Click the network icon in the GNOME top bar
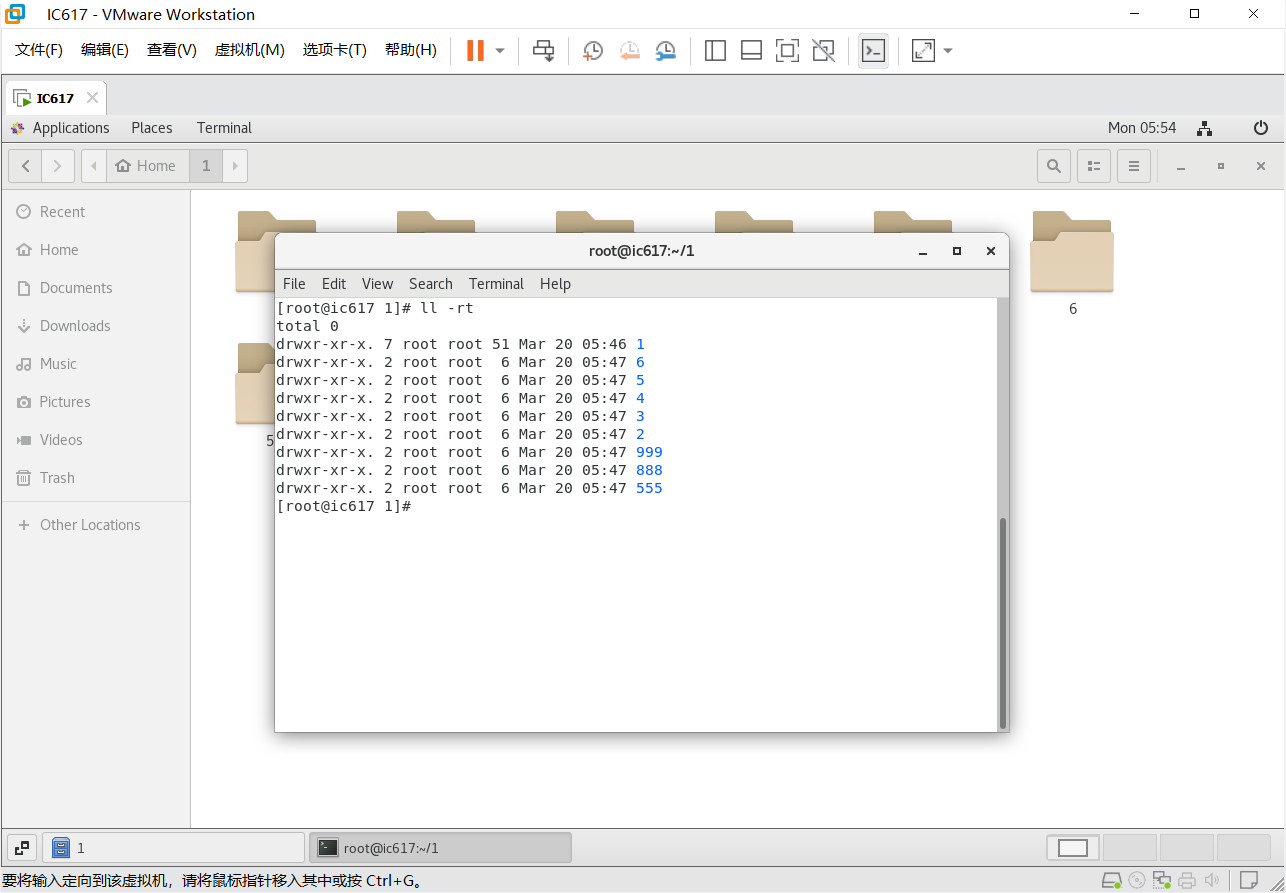The image size is (1286, 893). [1205, 128]
